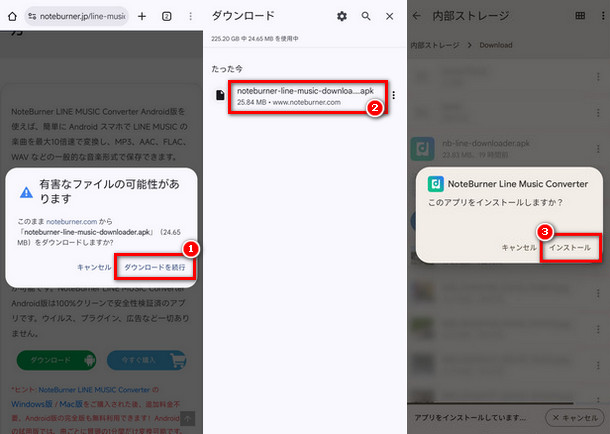This screenshot has width=610, height=434.
Task: Click the Android icon on download button
Action: [89, 360]
